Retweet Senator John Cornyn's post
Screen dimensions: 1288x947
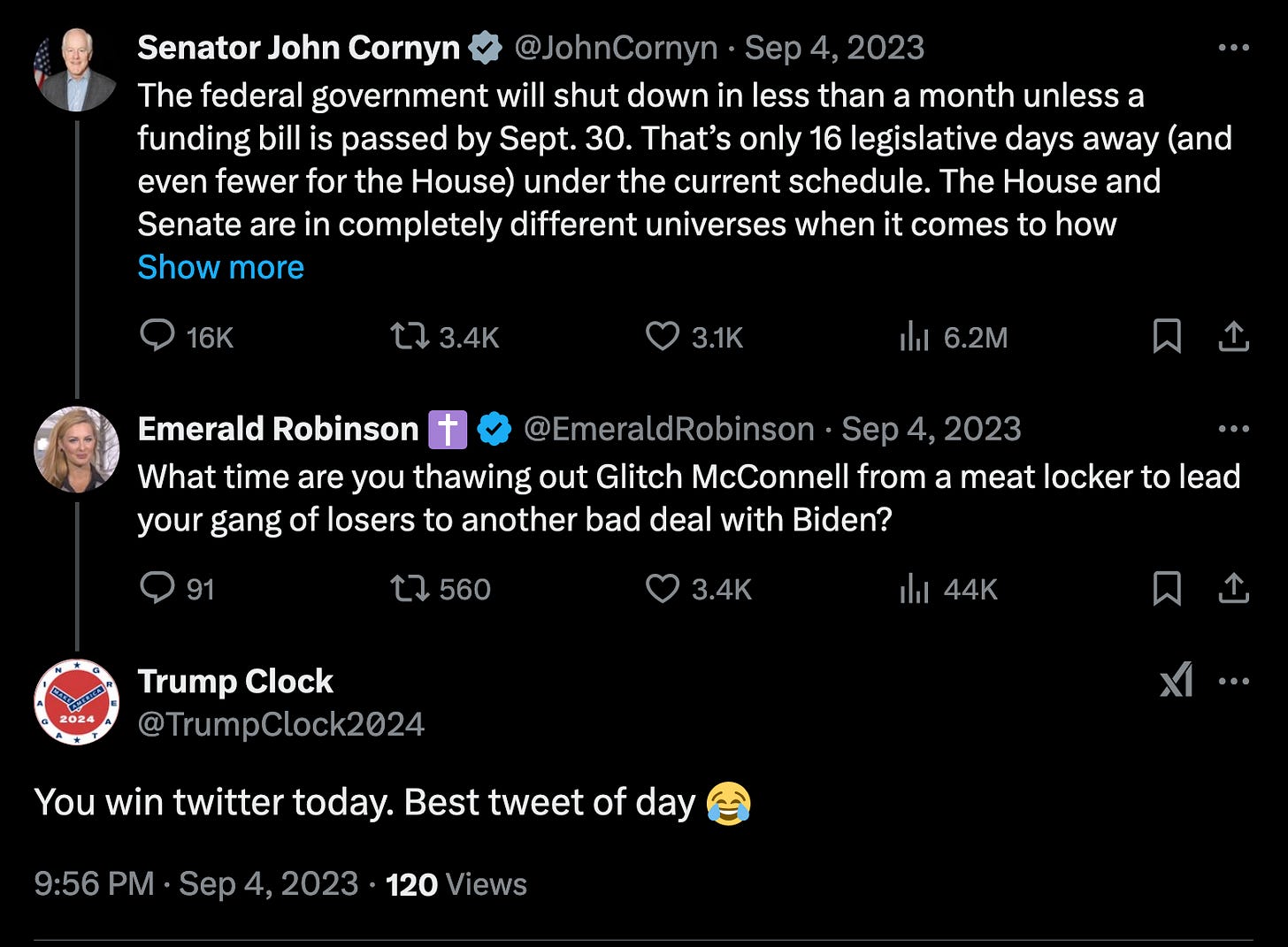pyautogui.click(x=410, y=336)
